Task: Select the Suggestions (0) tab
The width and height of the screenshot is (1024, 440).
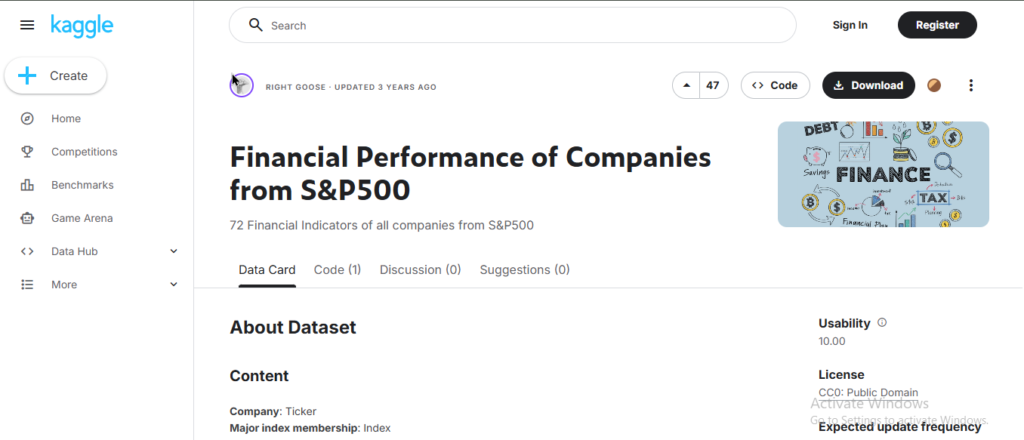Action: pos(524,270)
